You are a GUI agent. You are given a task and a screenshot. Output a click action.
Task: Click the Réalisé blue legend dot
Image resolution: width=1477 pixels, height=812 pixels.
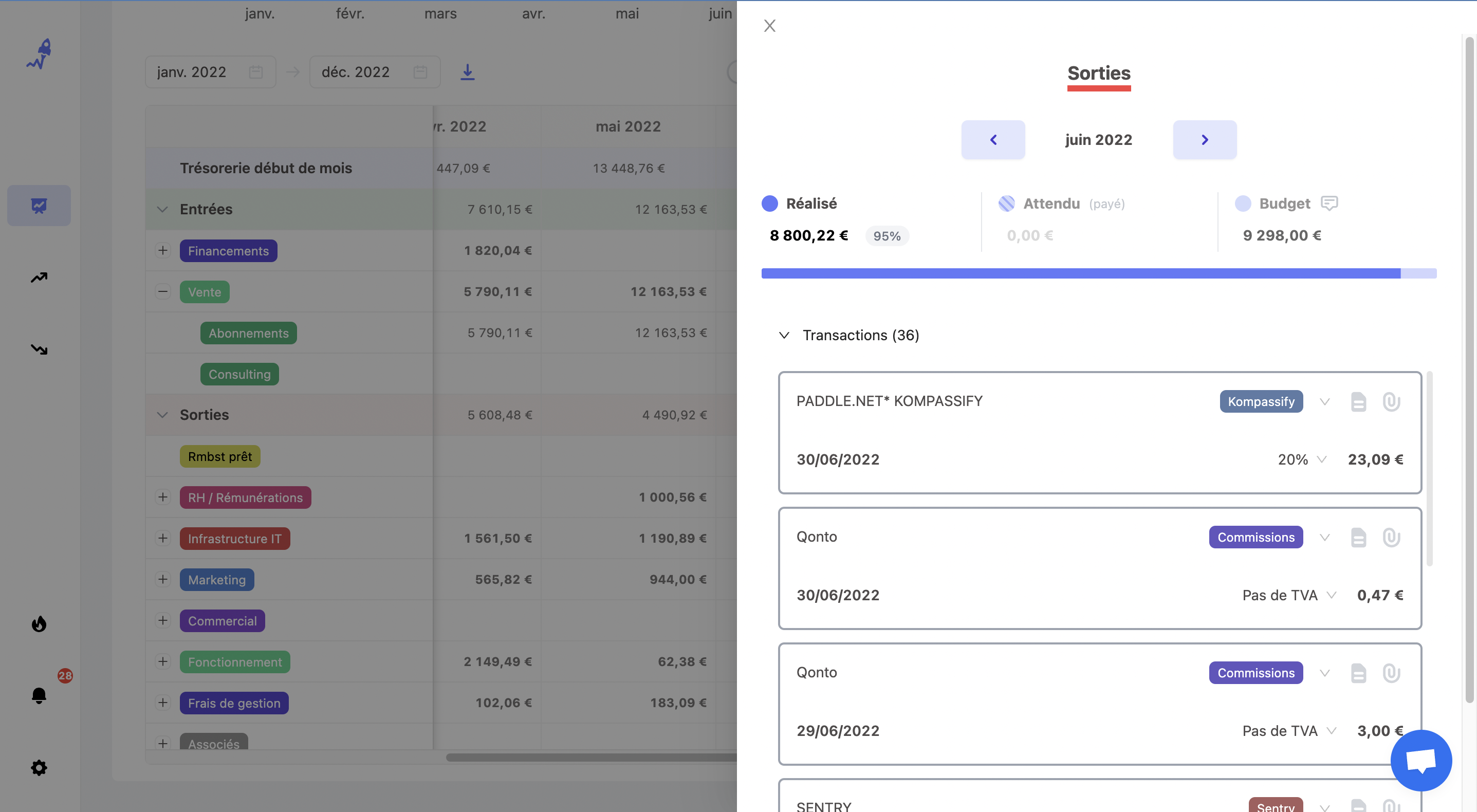(x=769, y=204)
